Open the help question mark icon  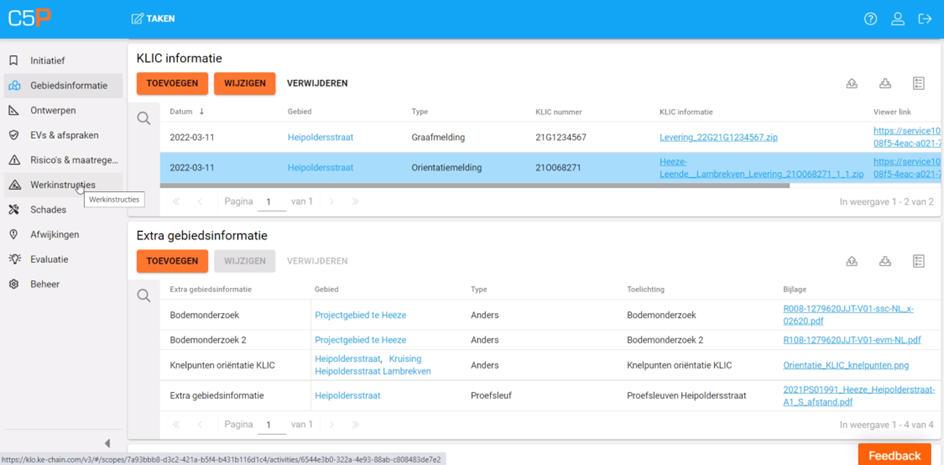870,19
